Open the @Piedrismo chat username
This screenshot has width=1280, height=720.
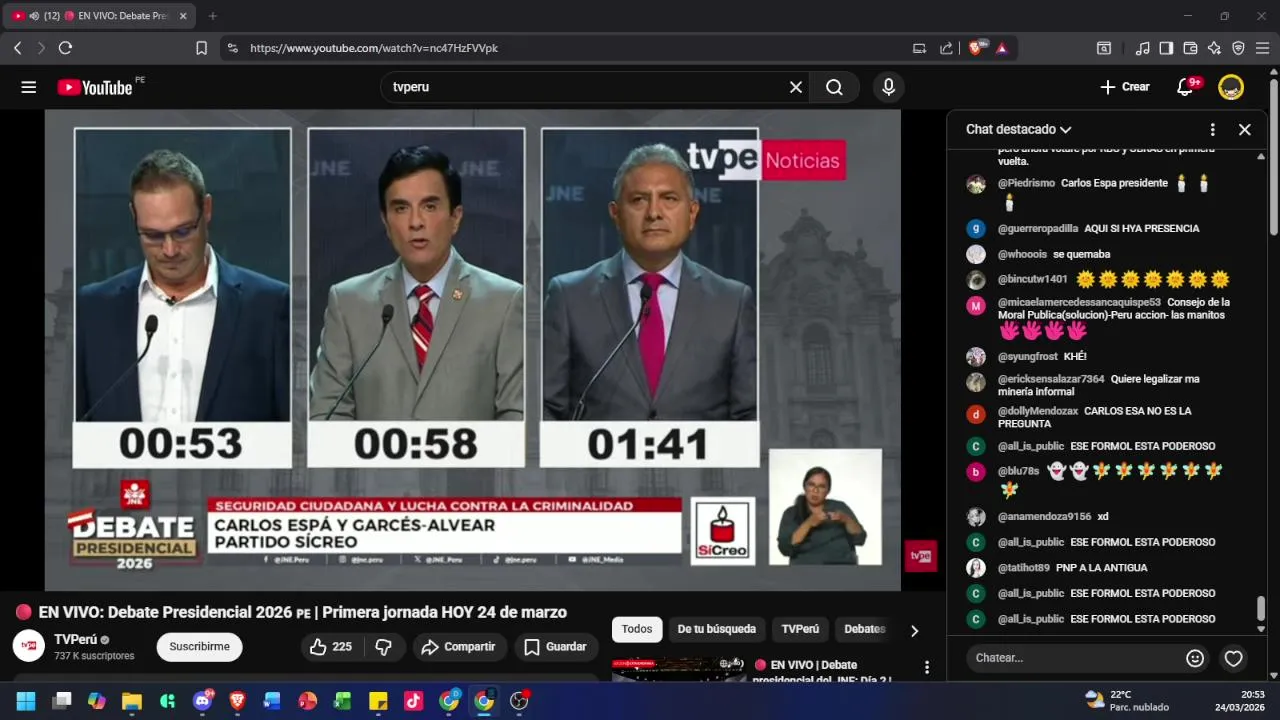1026,183
